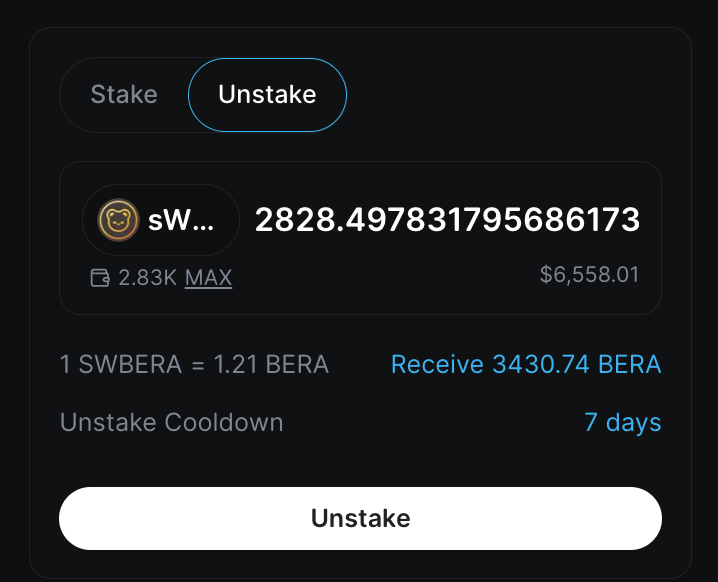Click the 2.83K wallet balance text
Image resolution: width=718 pixels, height=582 pixels.
[x=148, y=278]
